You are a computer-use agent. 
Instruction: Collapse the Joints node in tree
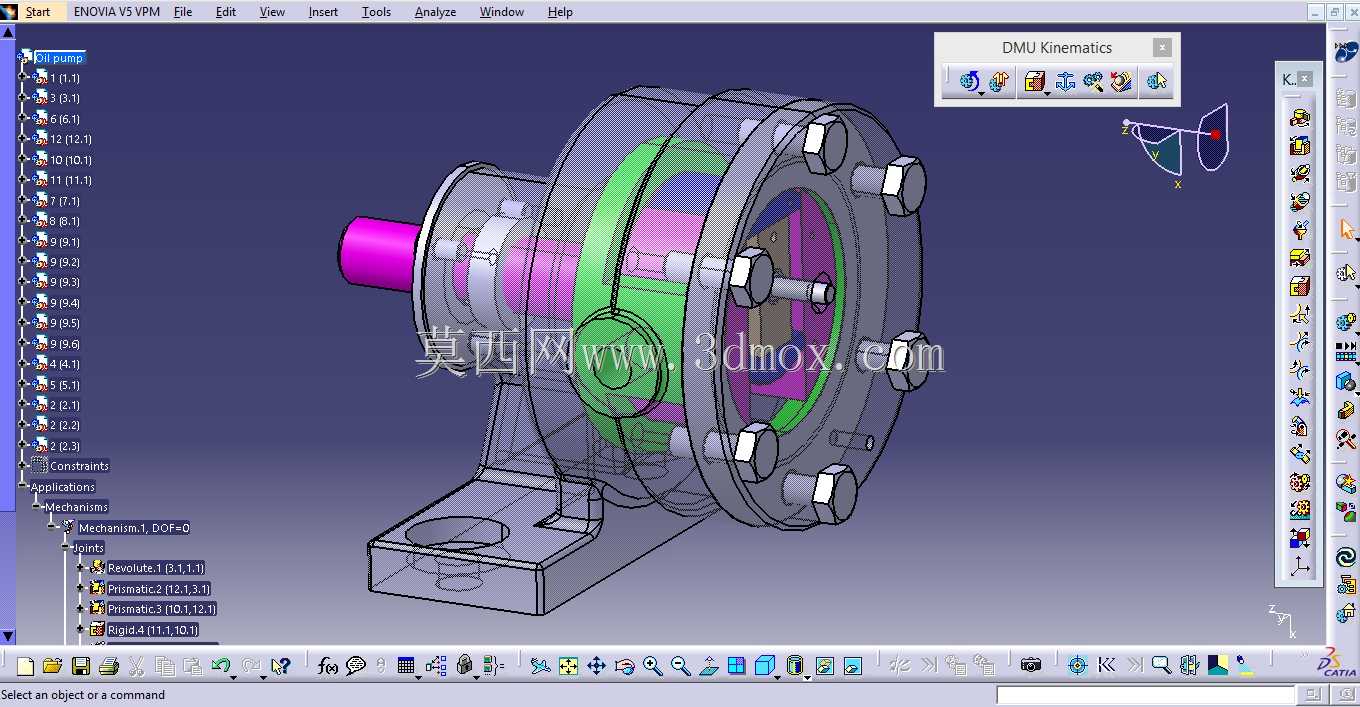tap(67, 548)
